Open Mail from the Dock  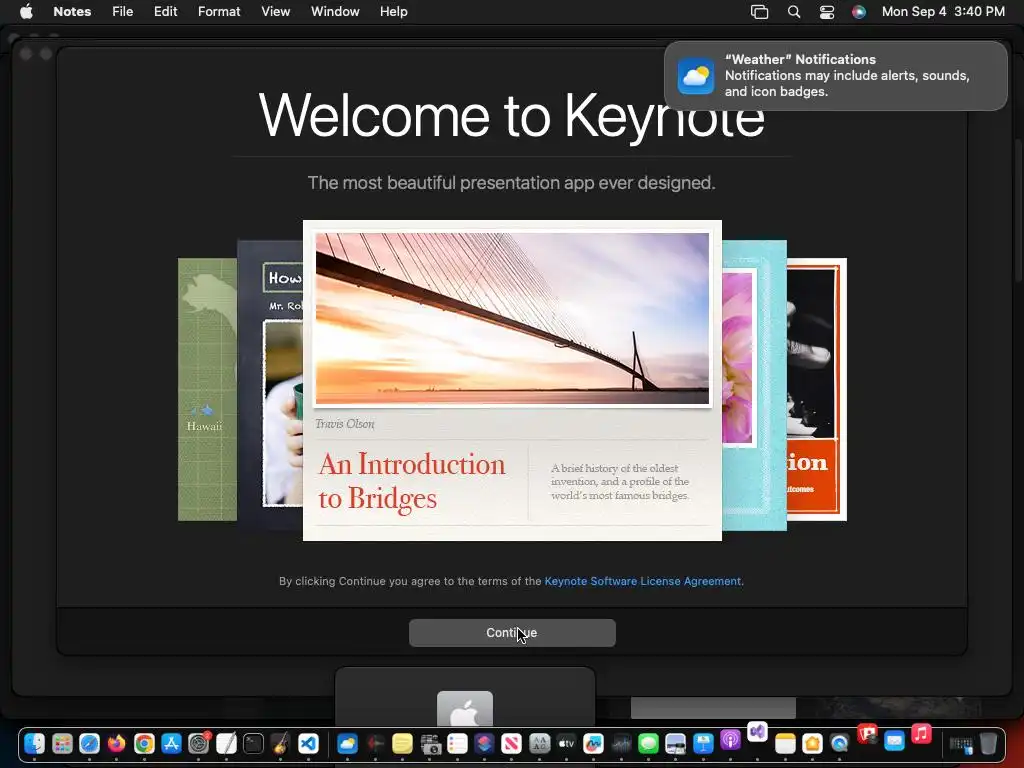[x=895, y=741]
